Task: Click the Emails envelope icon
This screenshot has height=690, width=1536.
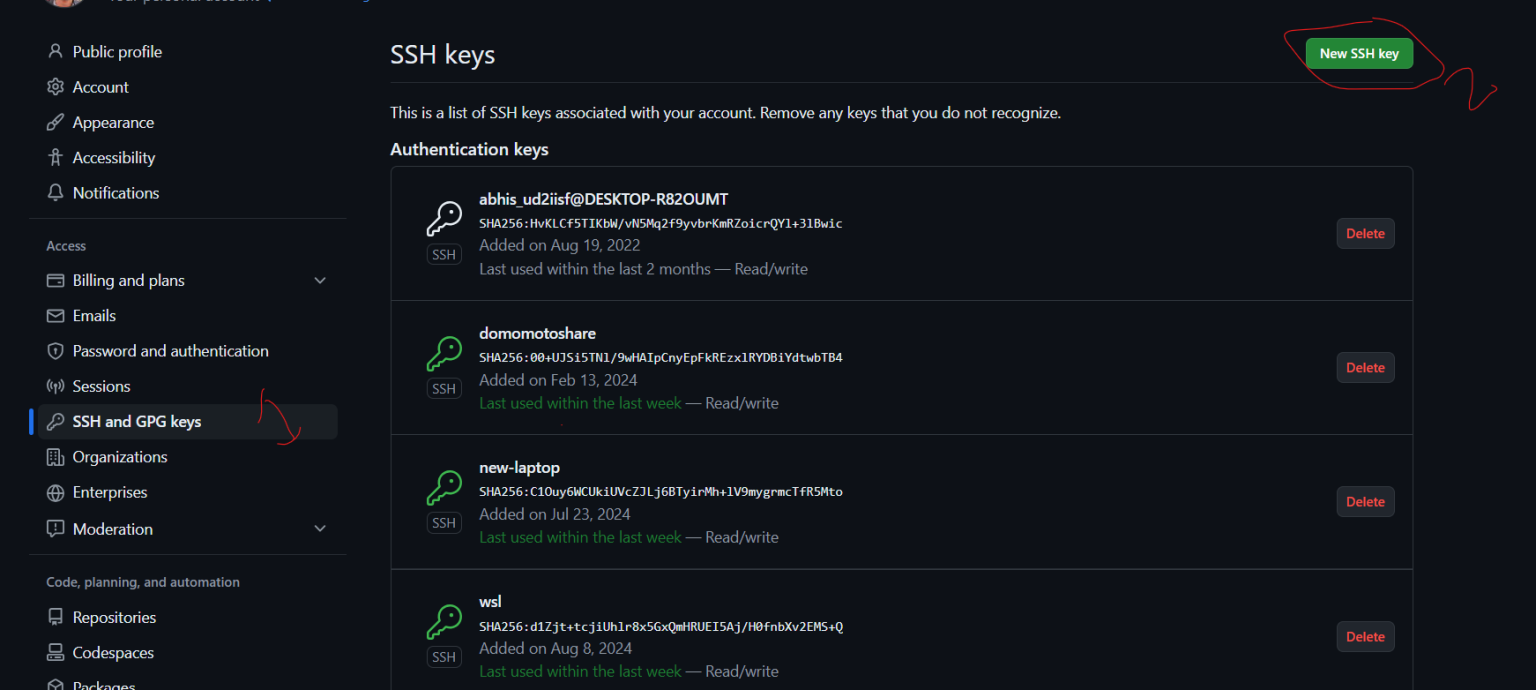Action: (x=56, y=315)
